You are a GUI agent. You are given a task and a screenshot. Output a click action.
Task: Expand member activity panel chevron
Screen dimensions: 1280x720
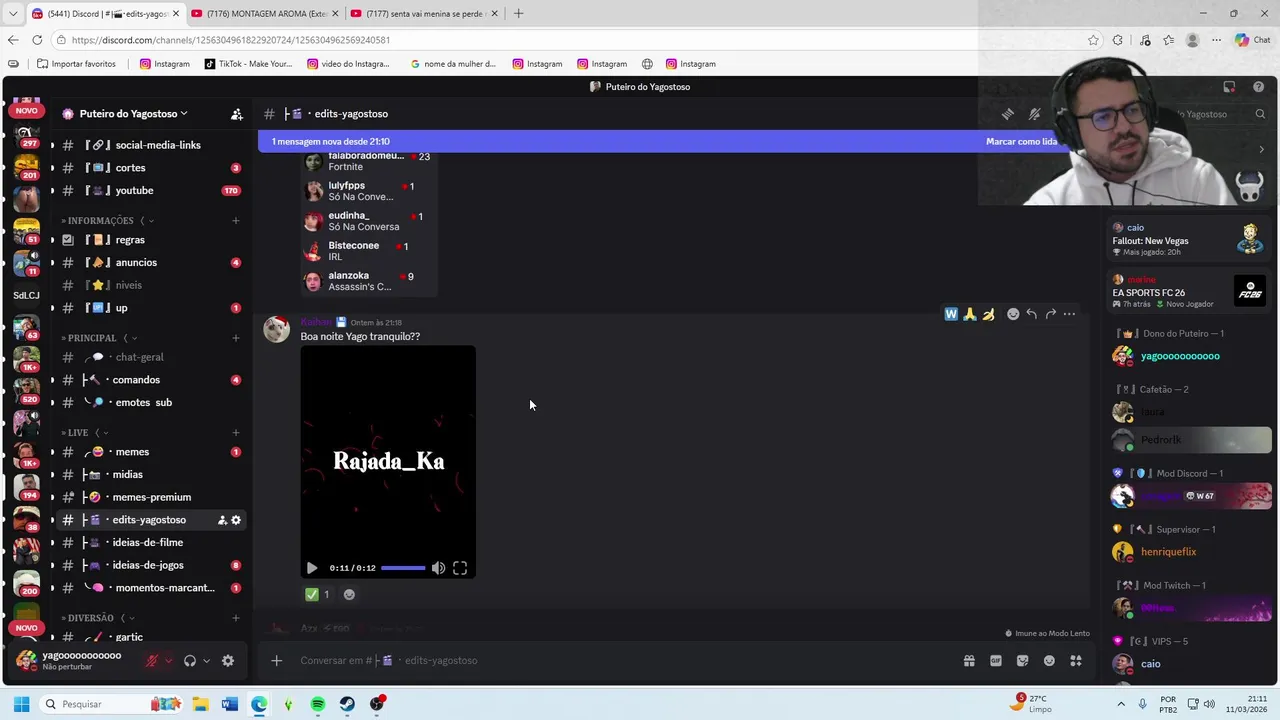[1261, 150]
